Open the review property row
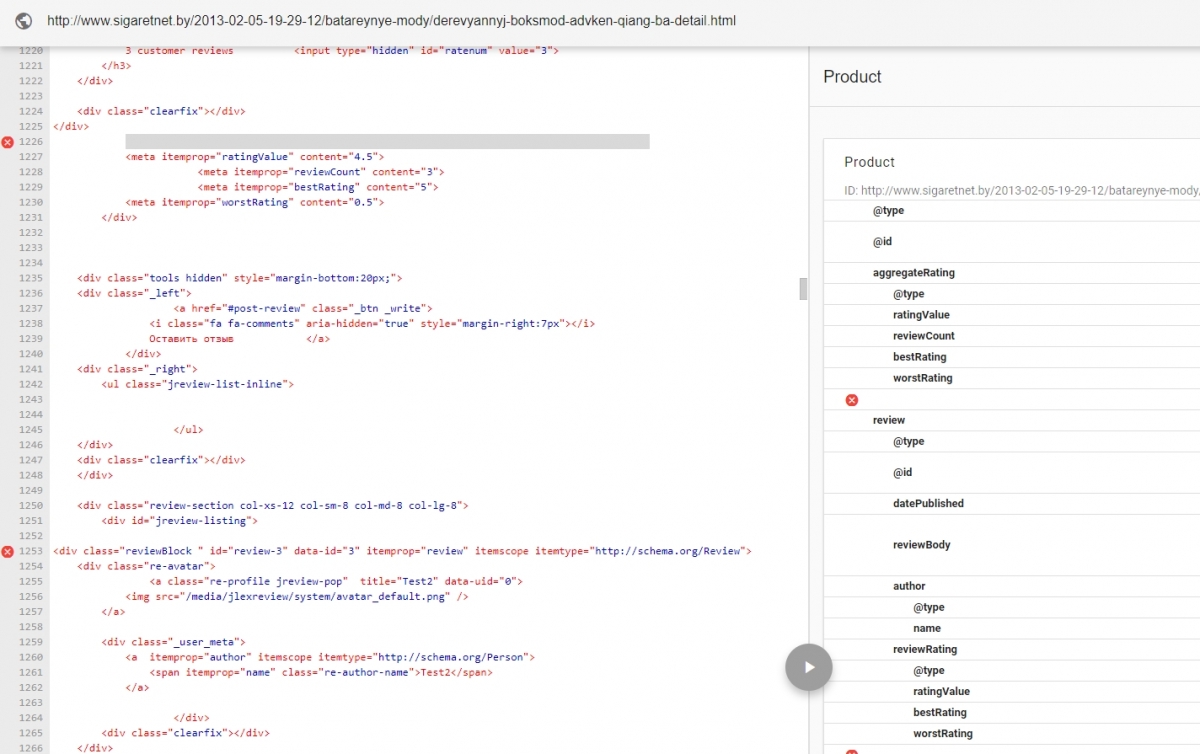Image resolution: width=1200 pixels, height=754 pixels. pyautogui.click(x=888, y=420)
